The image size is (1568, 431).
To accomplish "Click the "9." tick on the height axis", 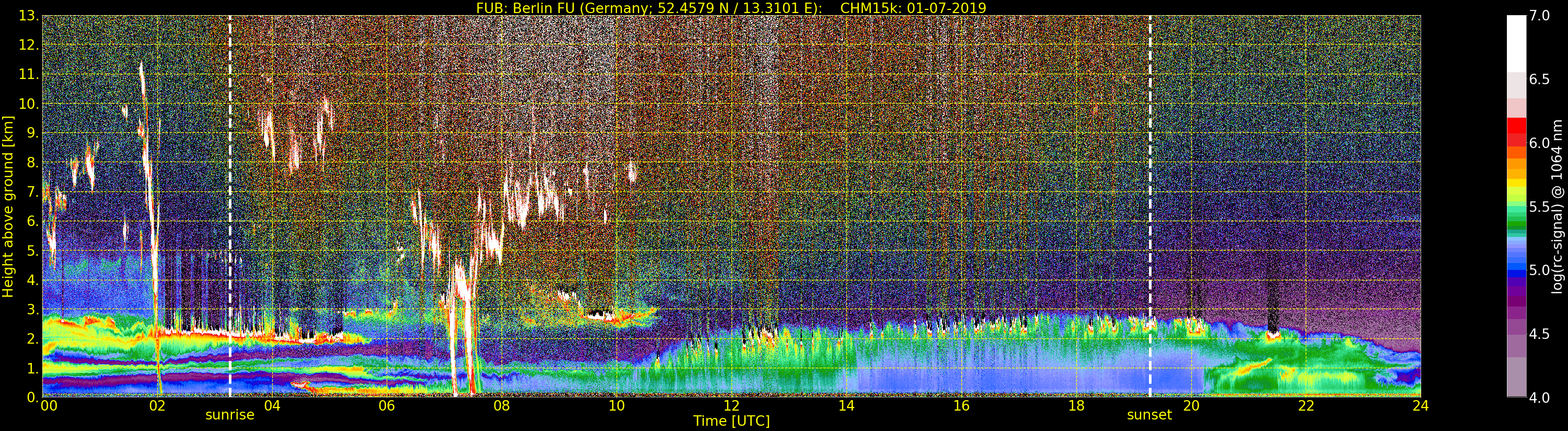I will point(33,133).
